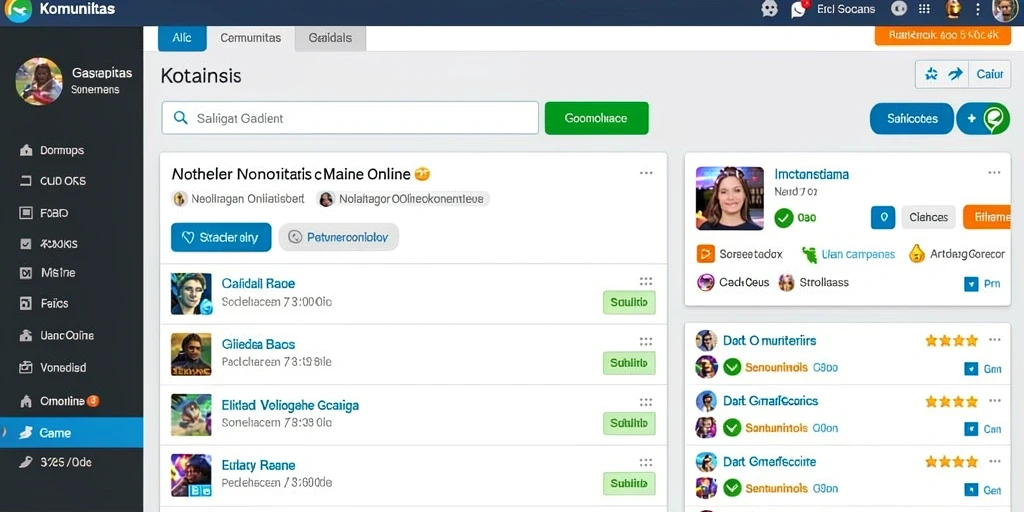Click the star arrow icon beside Caiur
This screenshot has height=512, width=1024.
[x=943, y=74]
